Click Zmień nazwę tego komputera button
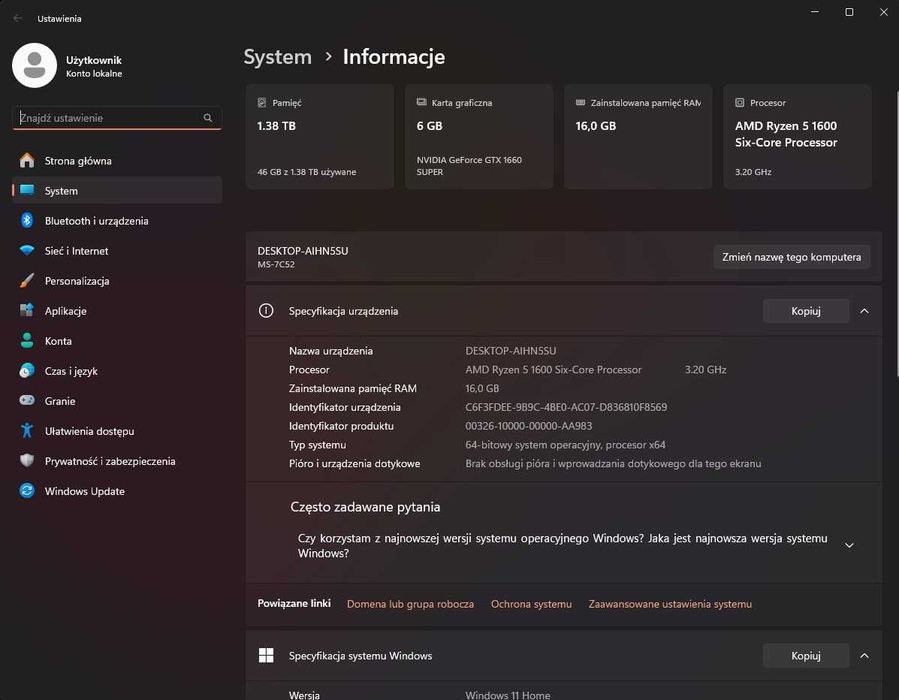 (x=791, y=257)
